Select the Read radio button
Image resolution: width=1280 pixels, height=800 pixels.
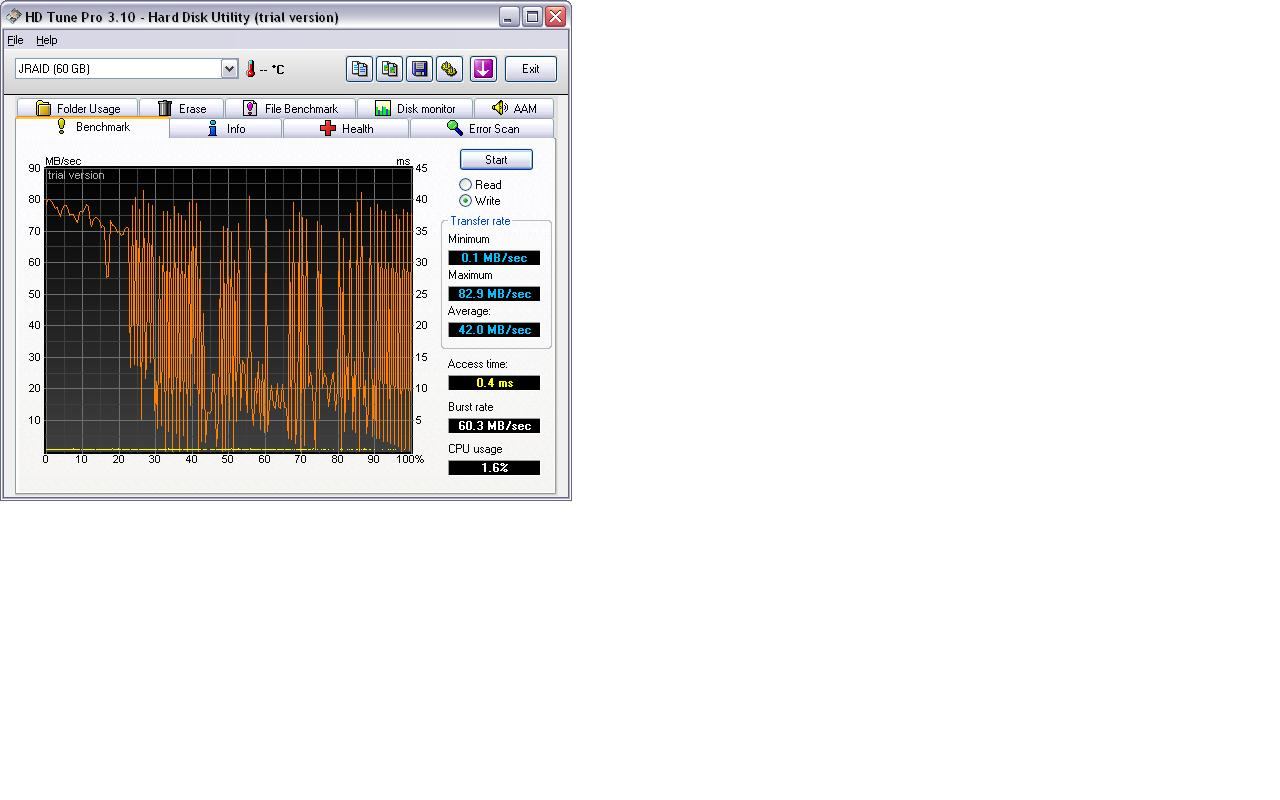(x=465, y=185)
